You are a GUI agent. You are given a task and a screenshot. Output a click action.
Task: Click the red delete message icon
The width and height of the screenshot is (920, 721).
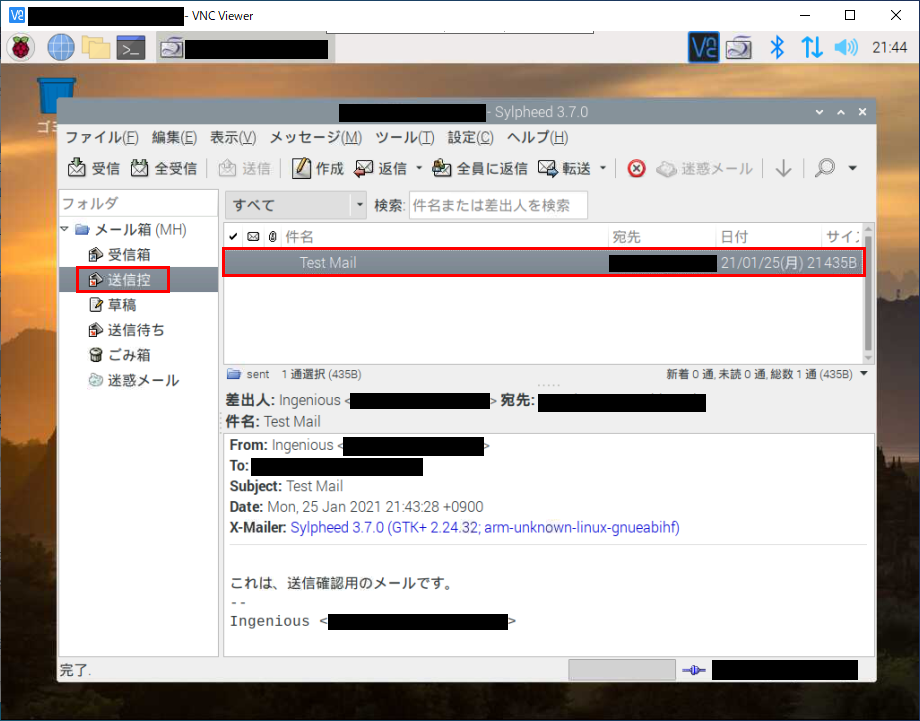(636, 169)
